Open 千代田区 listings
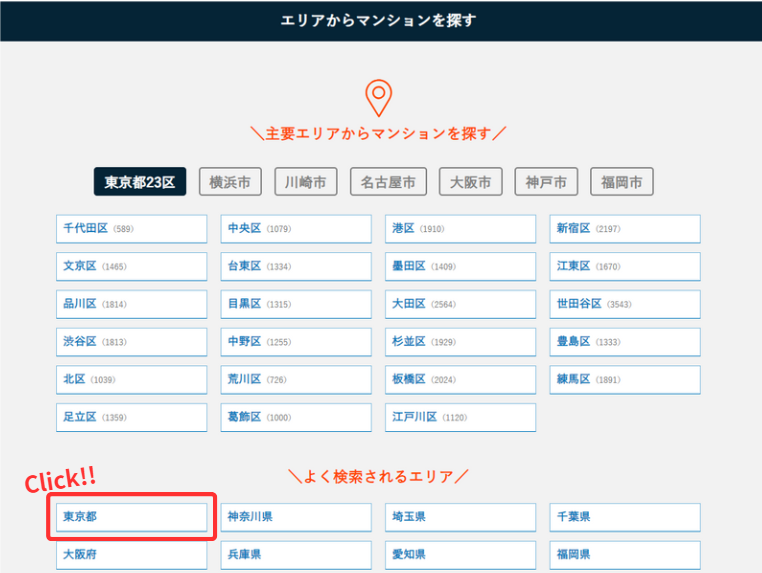 click(x=132, y=229)
